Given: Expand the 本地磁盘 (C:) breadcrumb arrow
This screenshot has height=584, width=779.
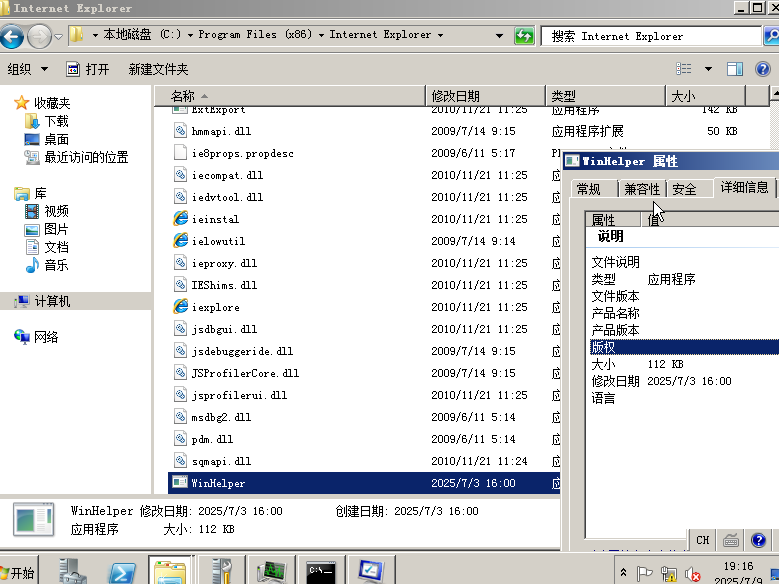Looking at the screenshot, I should (x=191, y=35).
